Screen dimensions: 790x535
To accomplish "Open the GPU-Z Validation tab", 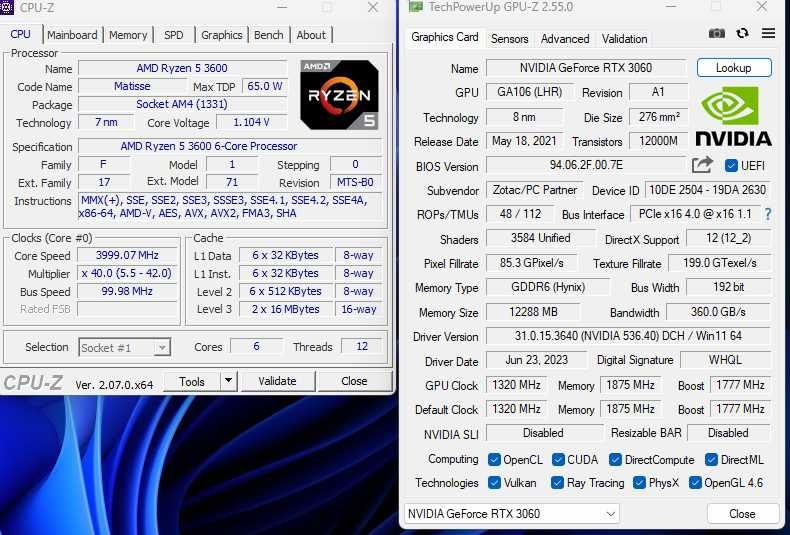I will coord(624,39).
